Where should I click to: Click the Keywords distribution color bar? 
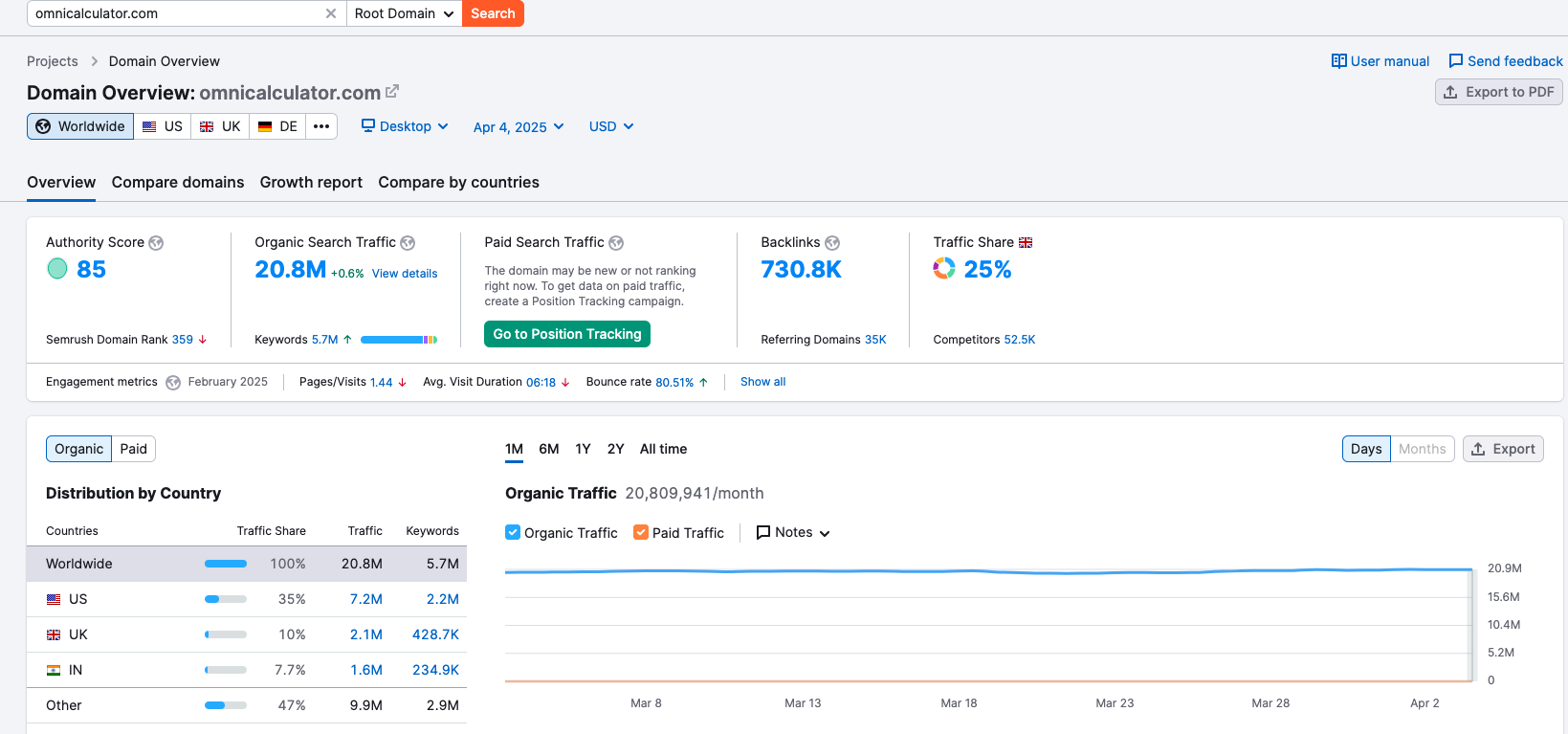[399, 340]
